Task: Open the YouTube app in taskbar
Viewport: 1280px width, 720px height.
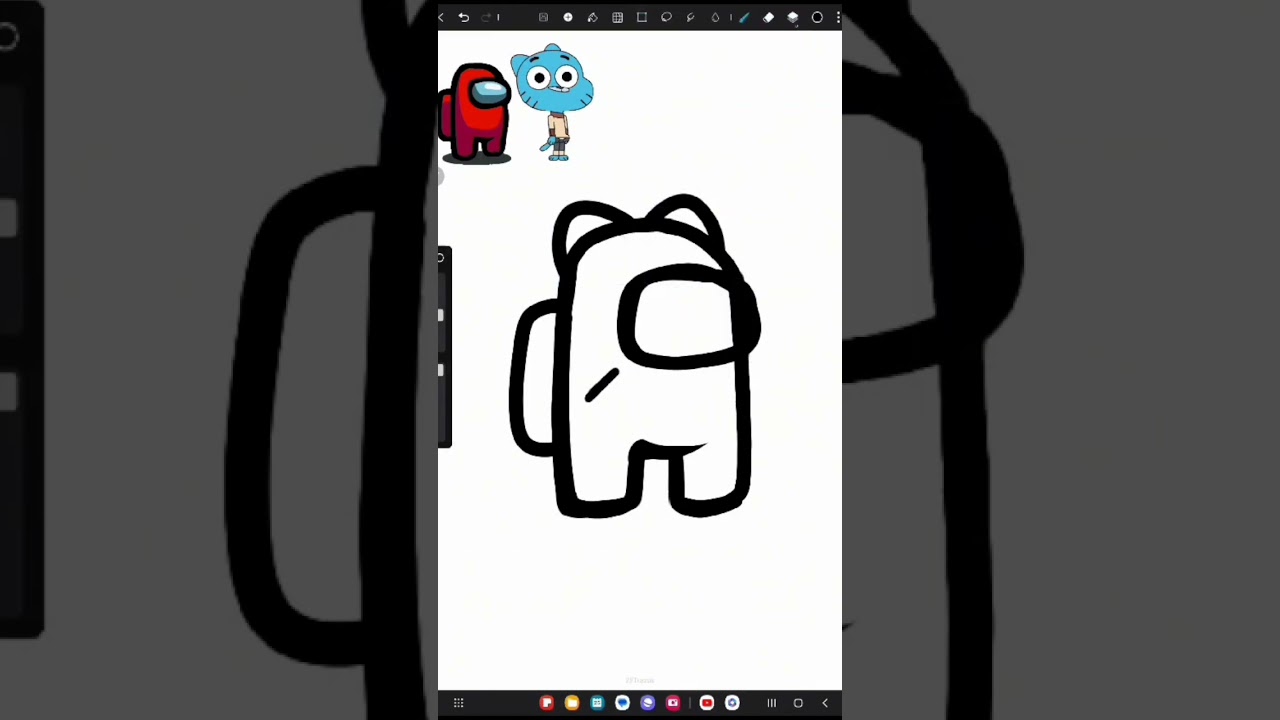Action: point(707,703)
